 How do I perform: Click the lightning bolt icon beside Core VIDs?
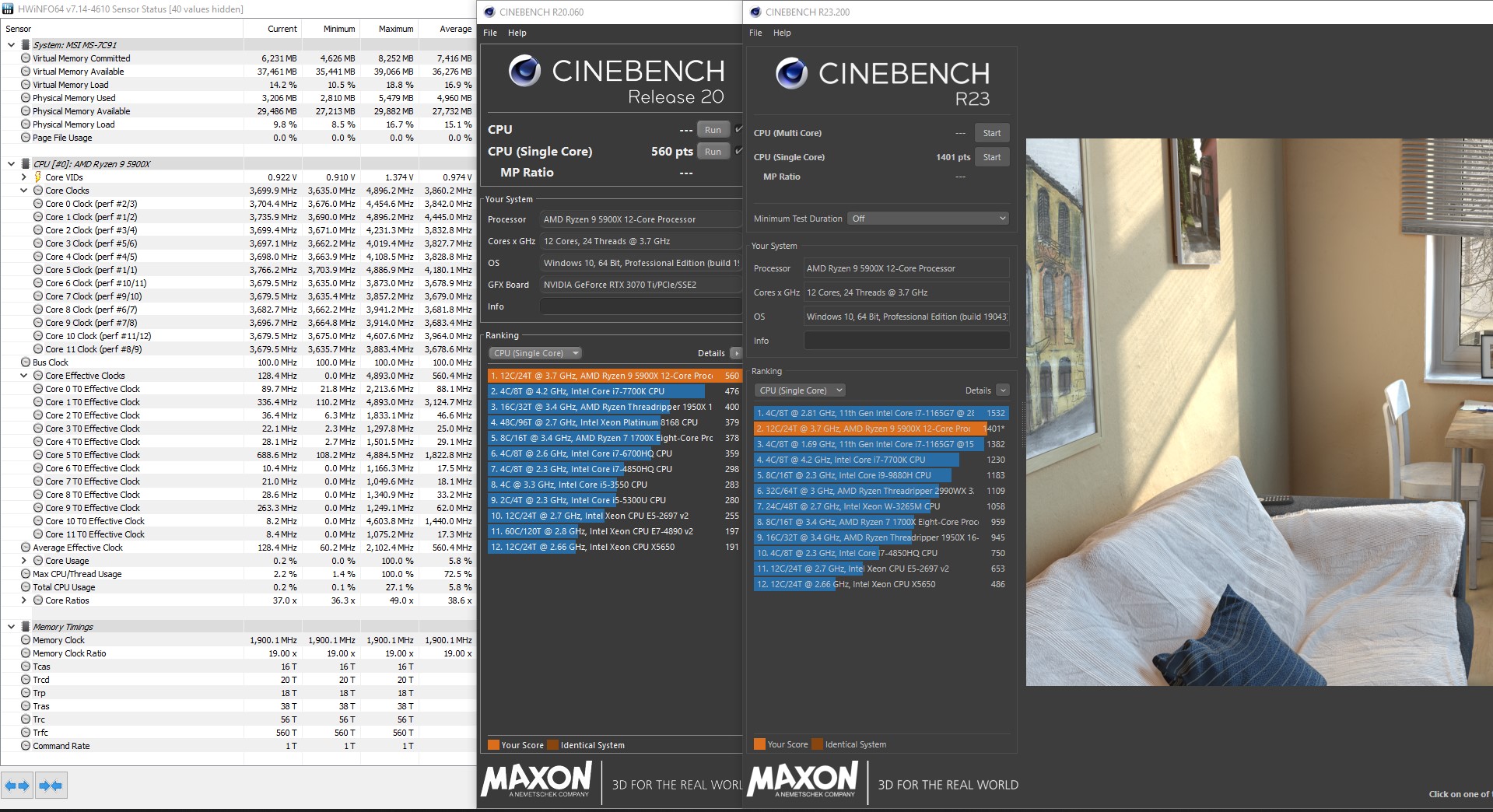point(38,177)
